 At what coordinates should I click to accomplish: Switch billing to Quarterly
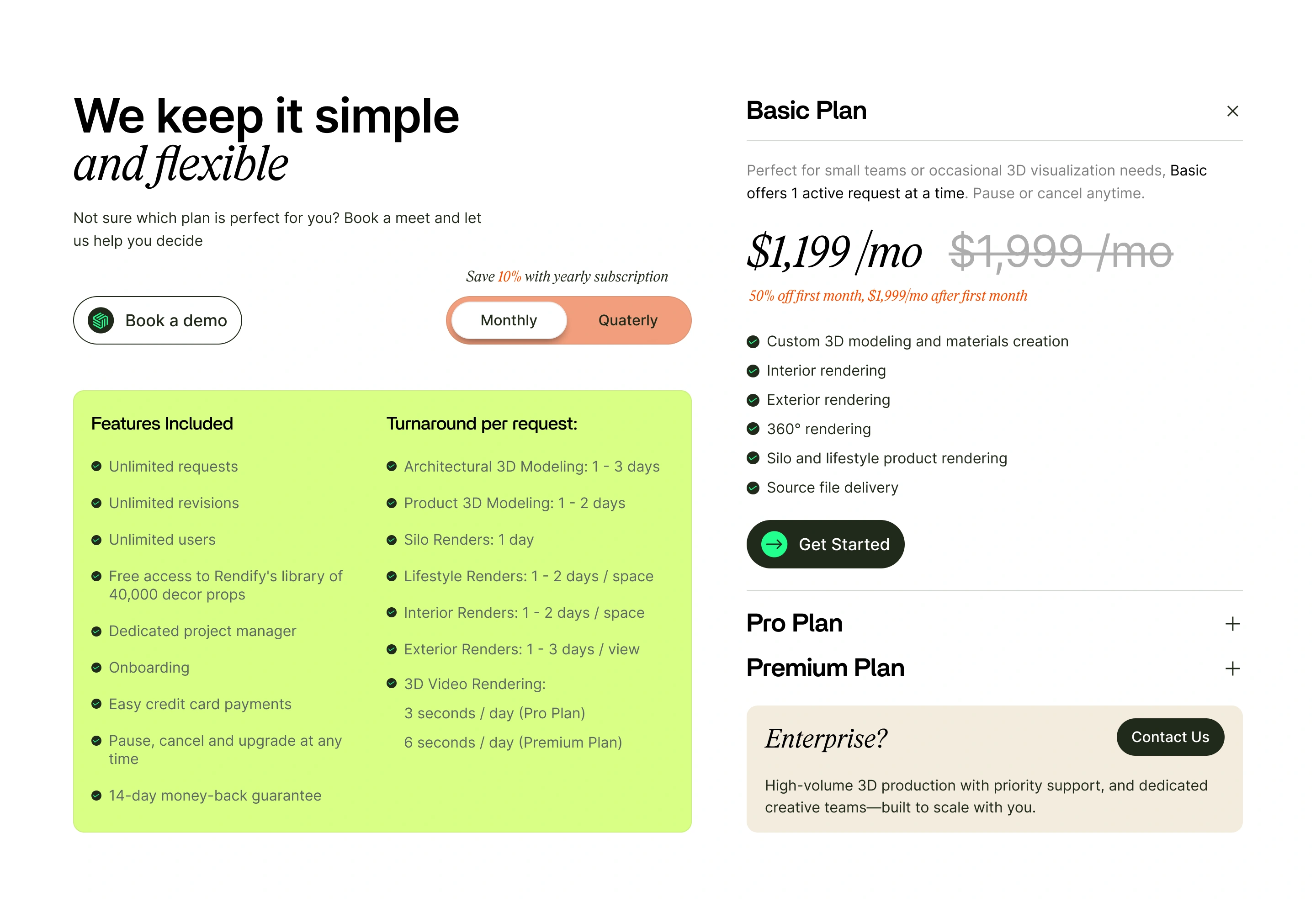(x=627, y=320)
